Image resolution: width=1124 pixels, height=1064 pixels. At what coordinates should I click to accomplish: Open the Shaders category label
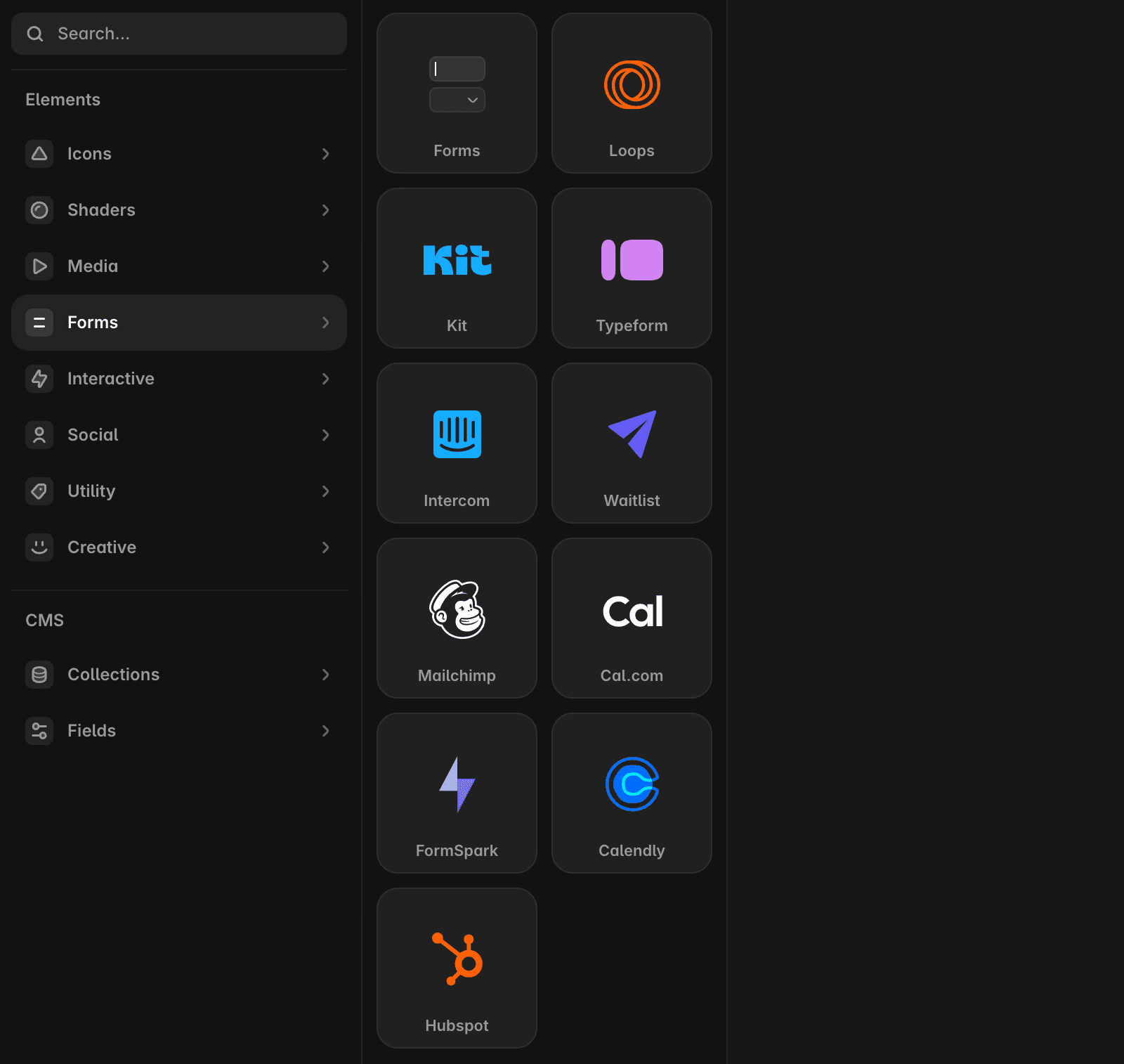point(101,210)
